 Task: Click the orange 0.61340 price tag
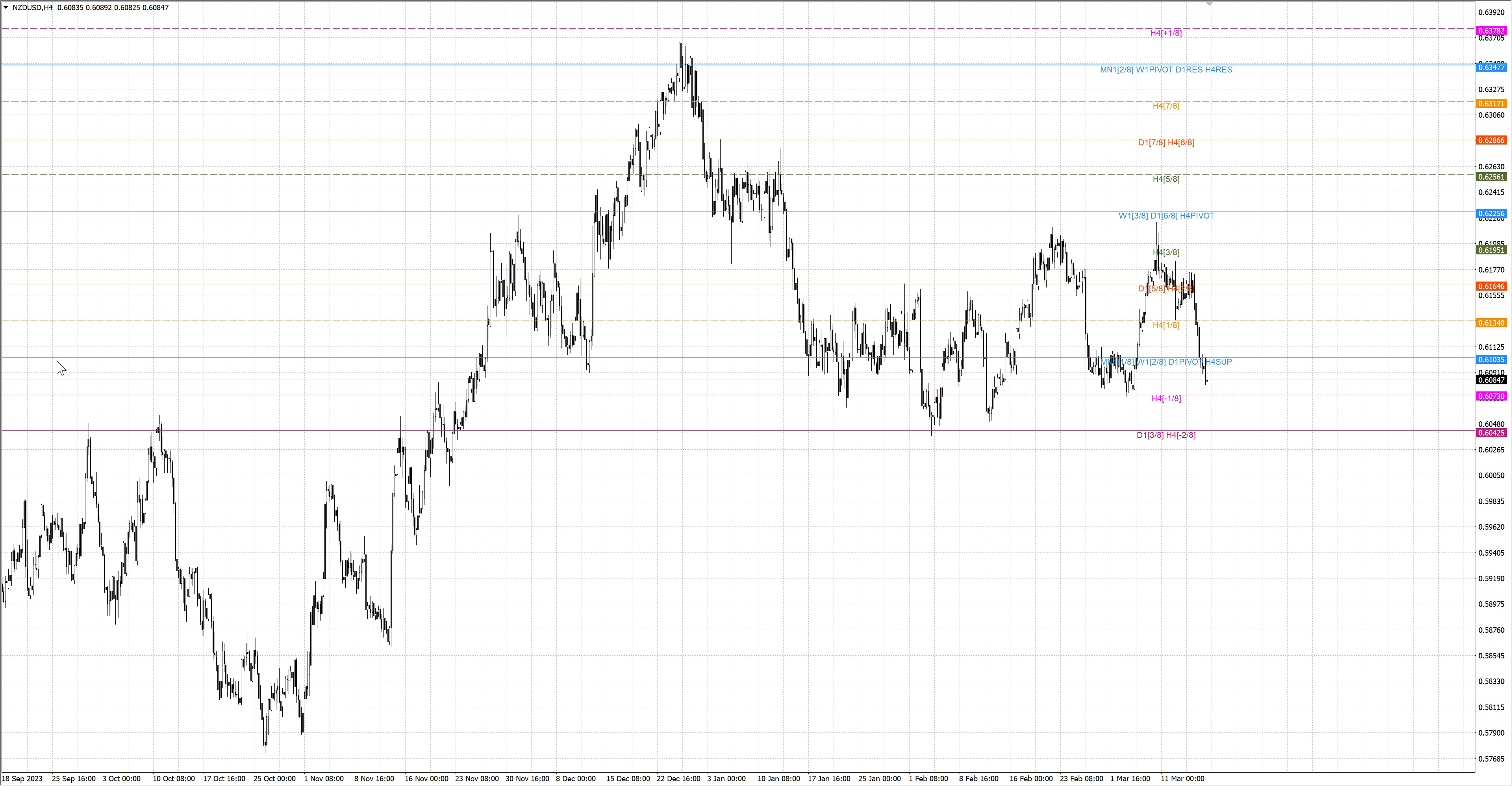(1491, 323)
